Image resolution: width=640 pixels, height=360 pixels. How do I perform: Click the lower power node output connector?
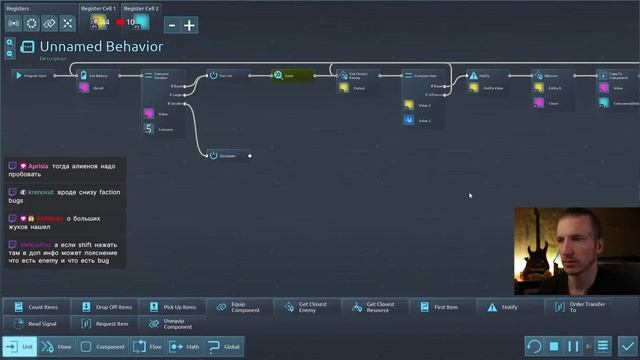250,156
